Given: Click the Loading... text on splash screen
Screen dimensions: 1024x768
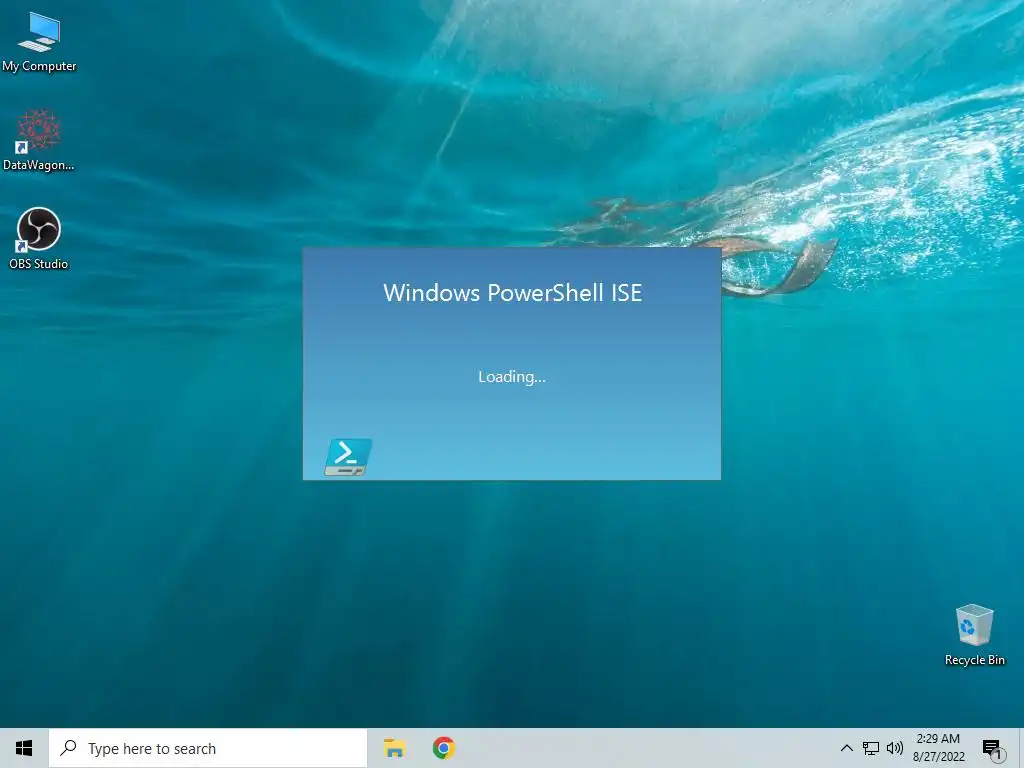Looking at the screenshot, I should tap(512, 377).
